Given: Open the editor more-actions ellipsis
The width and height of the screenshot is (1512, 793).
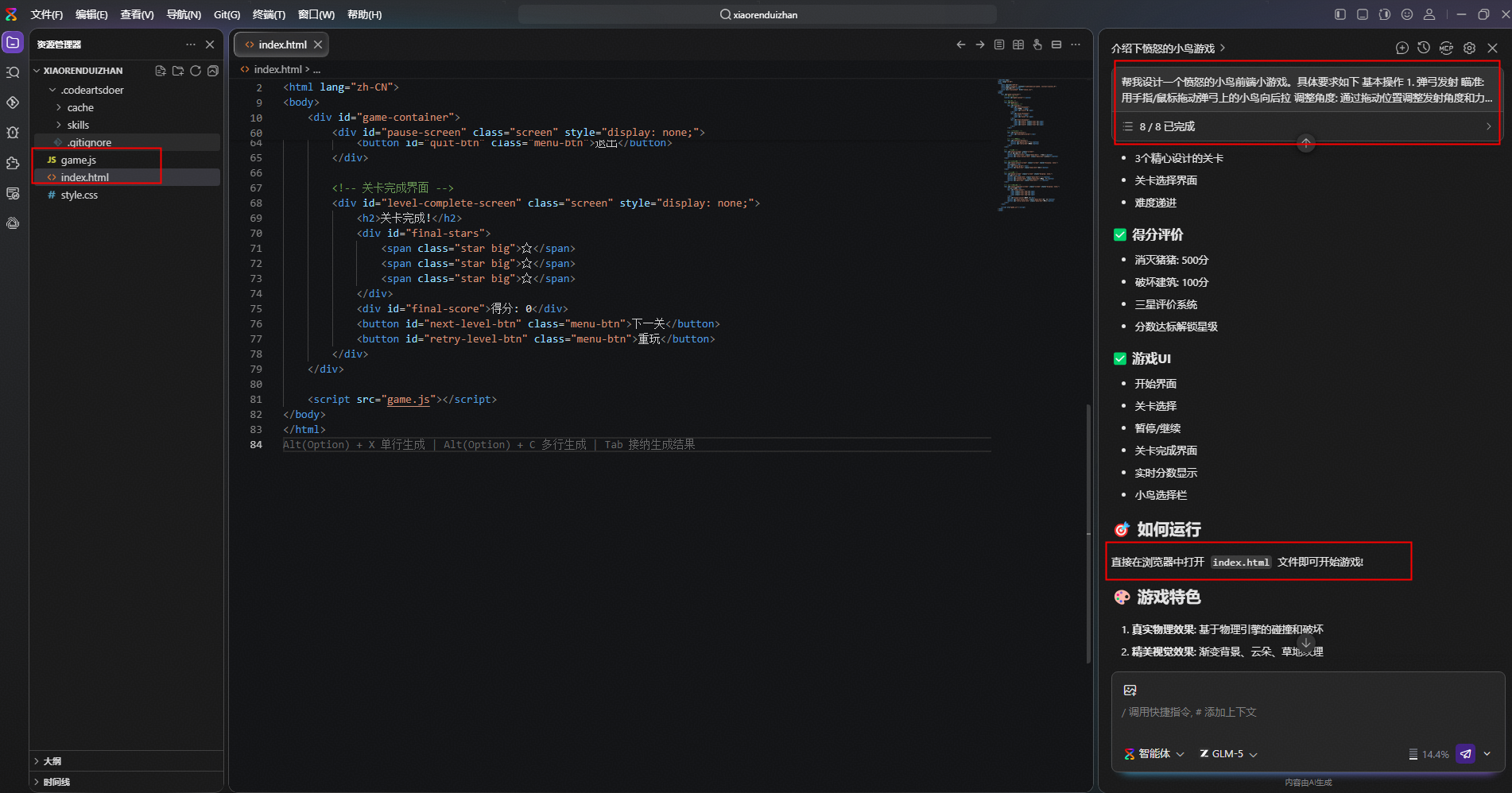Looking at the screenshot, I should click(1076, 44).
